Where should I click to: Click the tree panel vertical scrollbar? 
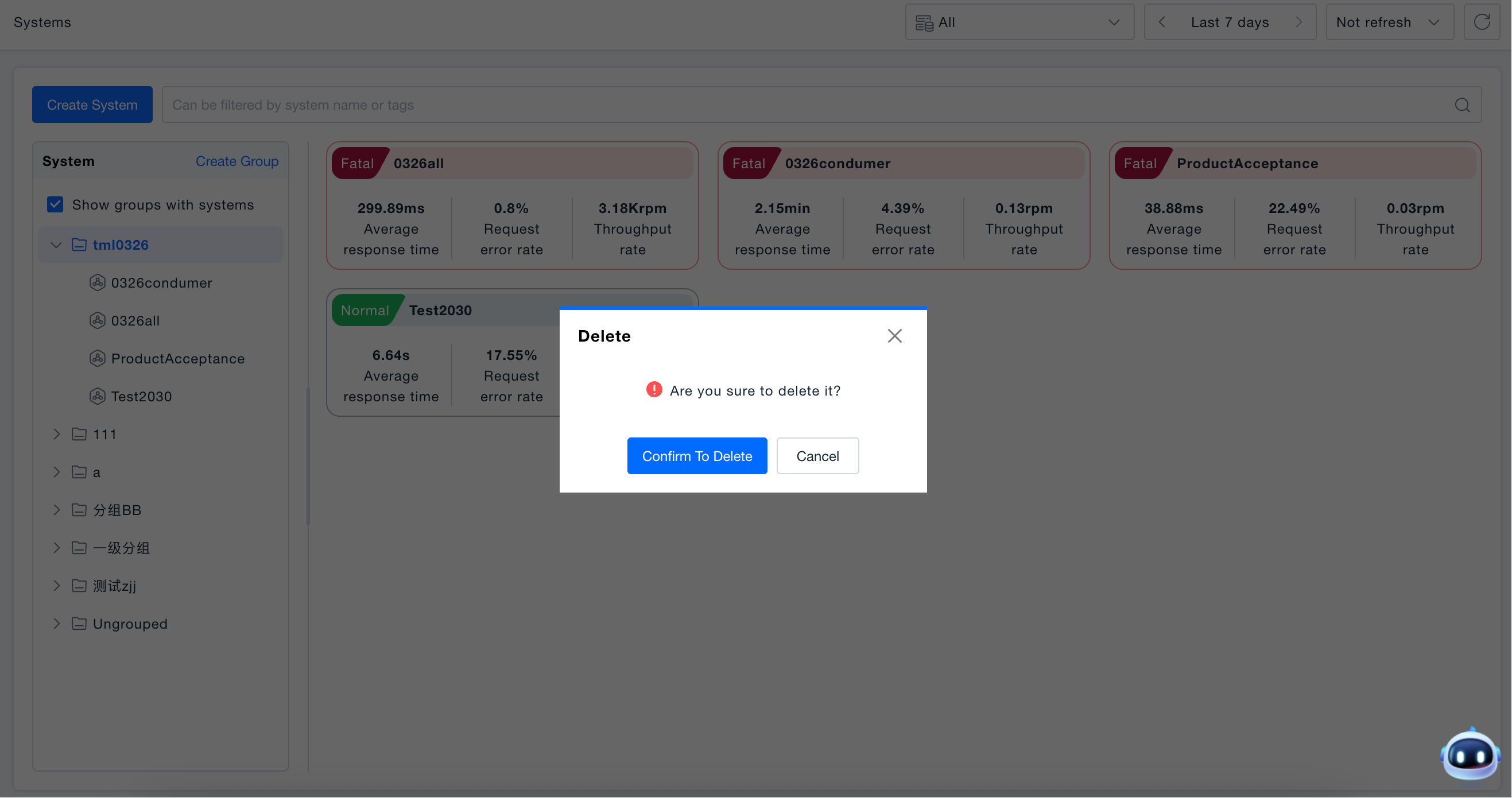click(x=308, y=456)
